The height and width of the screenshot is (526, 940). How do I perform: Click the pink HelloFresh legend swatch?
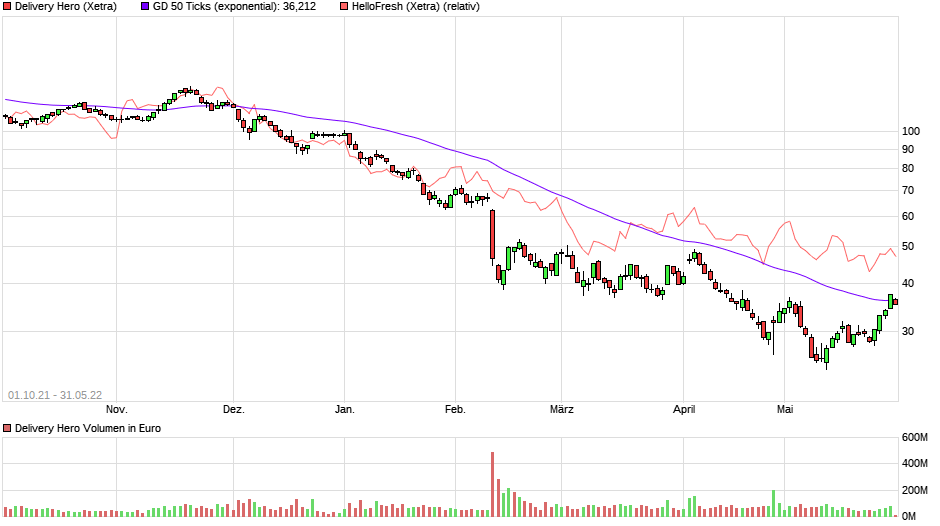[344, 7]
